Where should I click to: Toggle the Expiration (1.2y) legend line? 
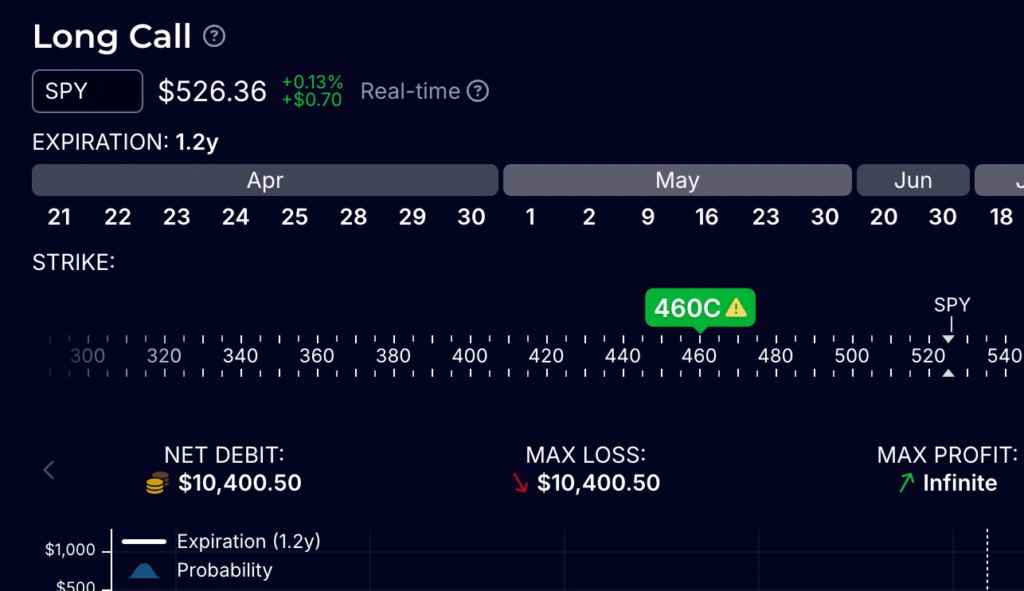[221, 541]
